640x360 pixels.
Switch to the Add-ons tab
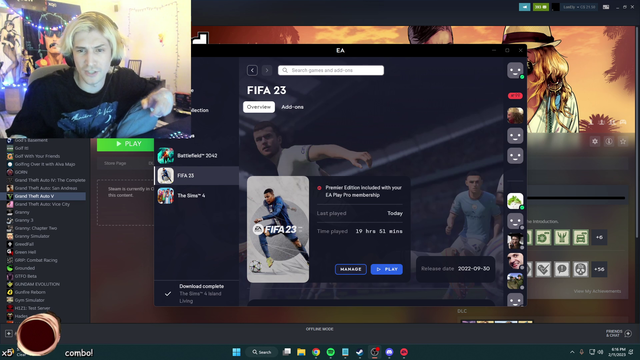pyautogui.click(x=292, y=107)
